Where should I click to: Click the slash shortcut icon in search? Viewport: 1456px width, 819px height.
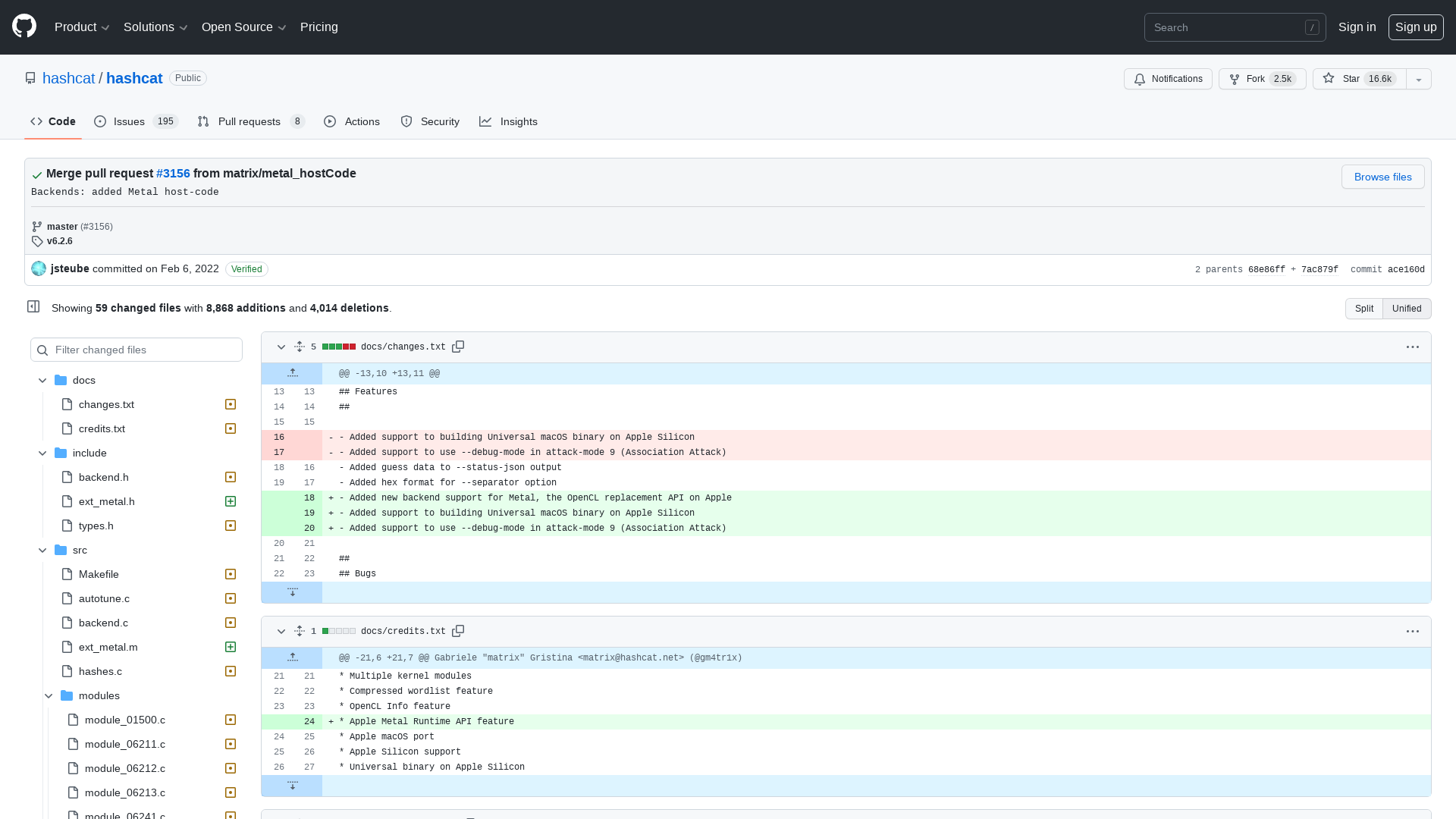click(1312, 27)
